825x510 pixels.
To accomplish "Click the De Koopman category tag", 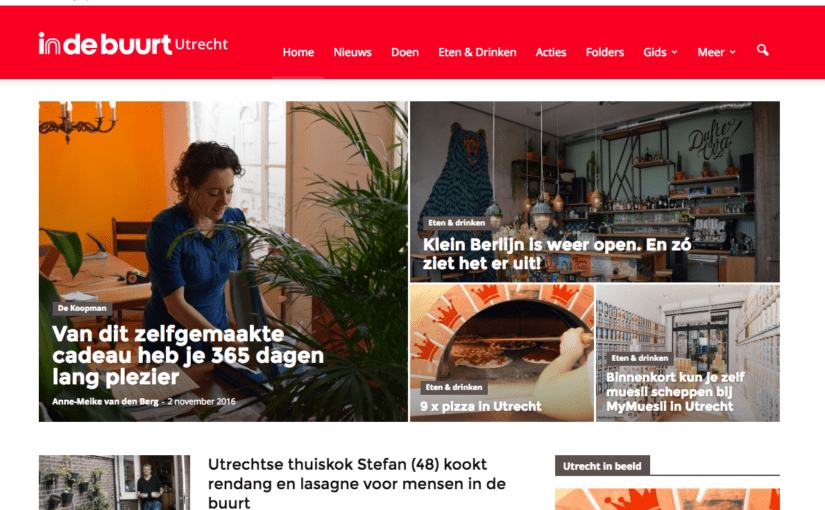I will 82,308.
